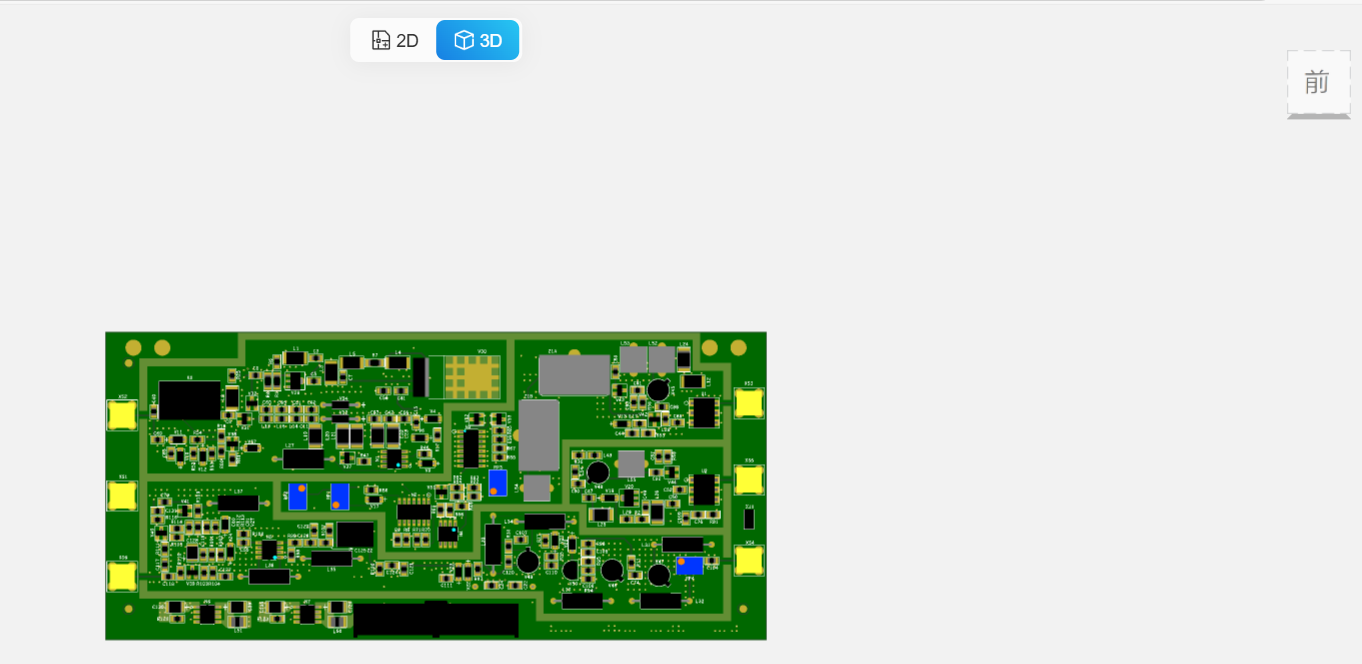Select the wide gray Z1A module

[574, 375]
